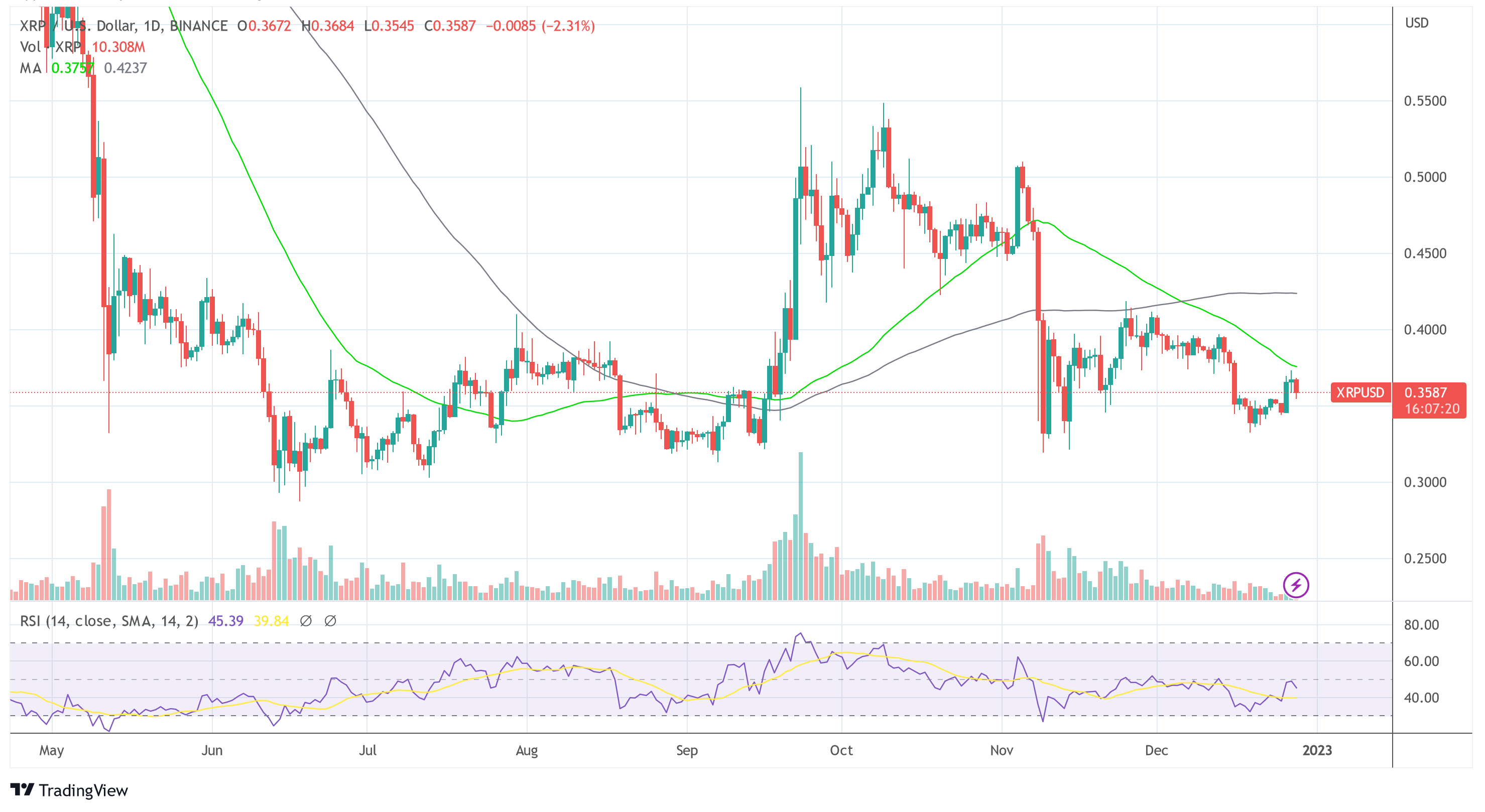Click the 0.4000 price axis label

coord(1425,330)
